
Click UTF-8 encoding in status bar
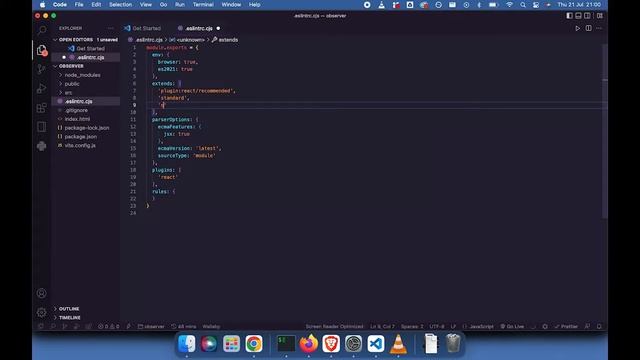pyautogui.click(x=437, y=327)
